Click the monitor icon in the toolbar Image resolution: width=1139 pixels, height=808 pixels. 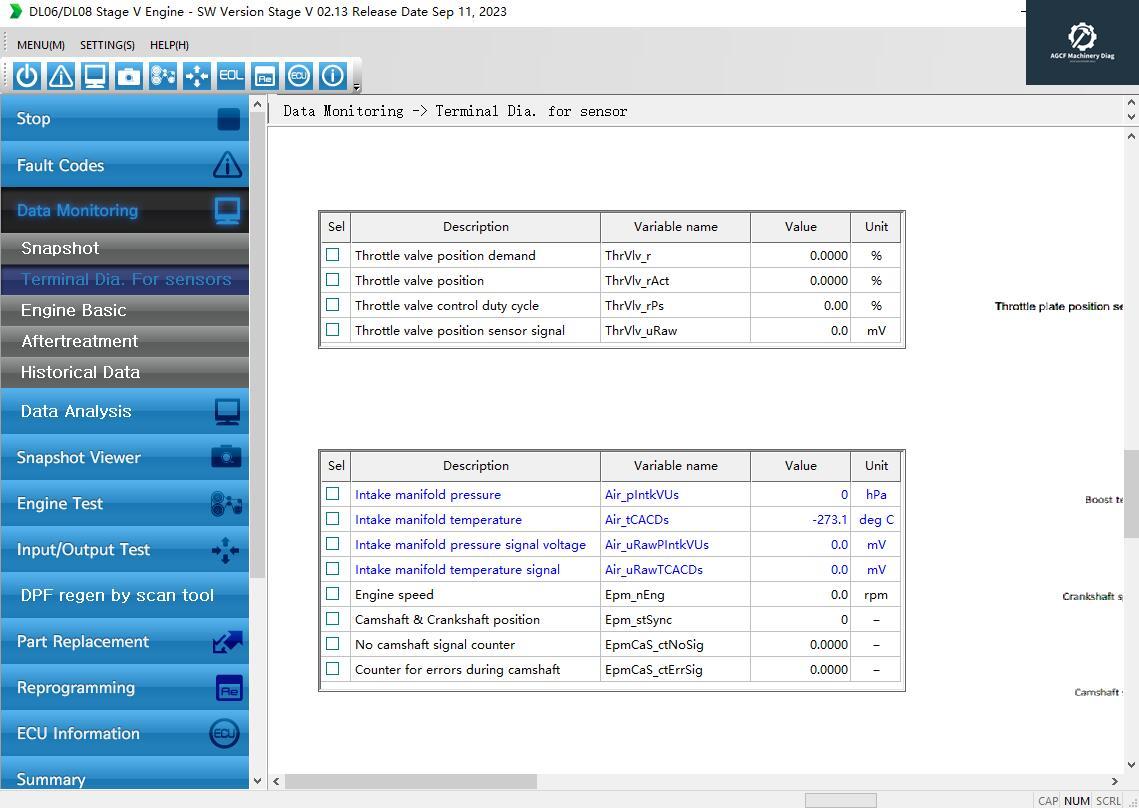95,76
